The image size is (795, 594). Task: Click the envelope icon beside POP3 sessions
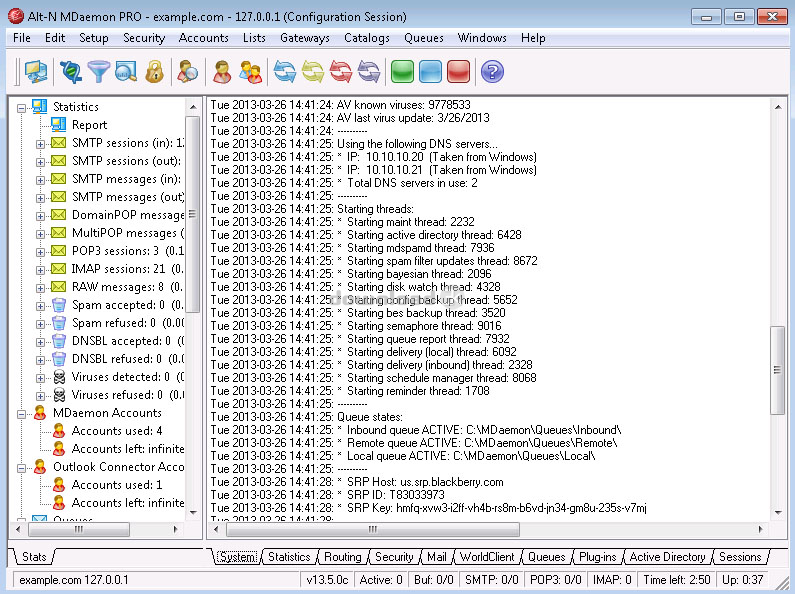(58, 250)
